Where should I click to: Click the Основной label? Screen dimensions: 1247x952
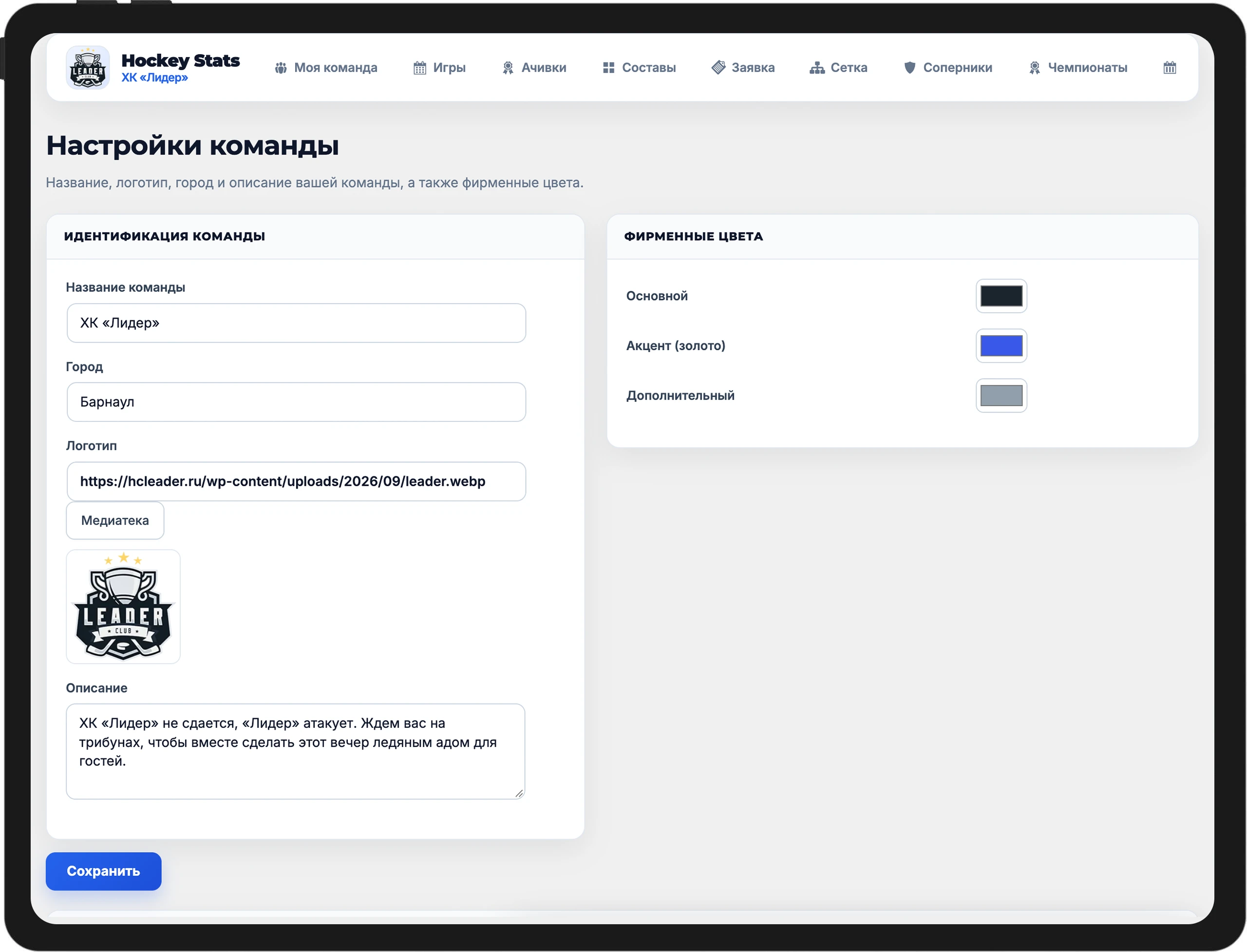tap(657, 296)
